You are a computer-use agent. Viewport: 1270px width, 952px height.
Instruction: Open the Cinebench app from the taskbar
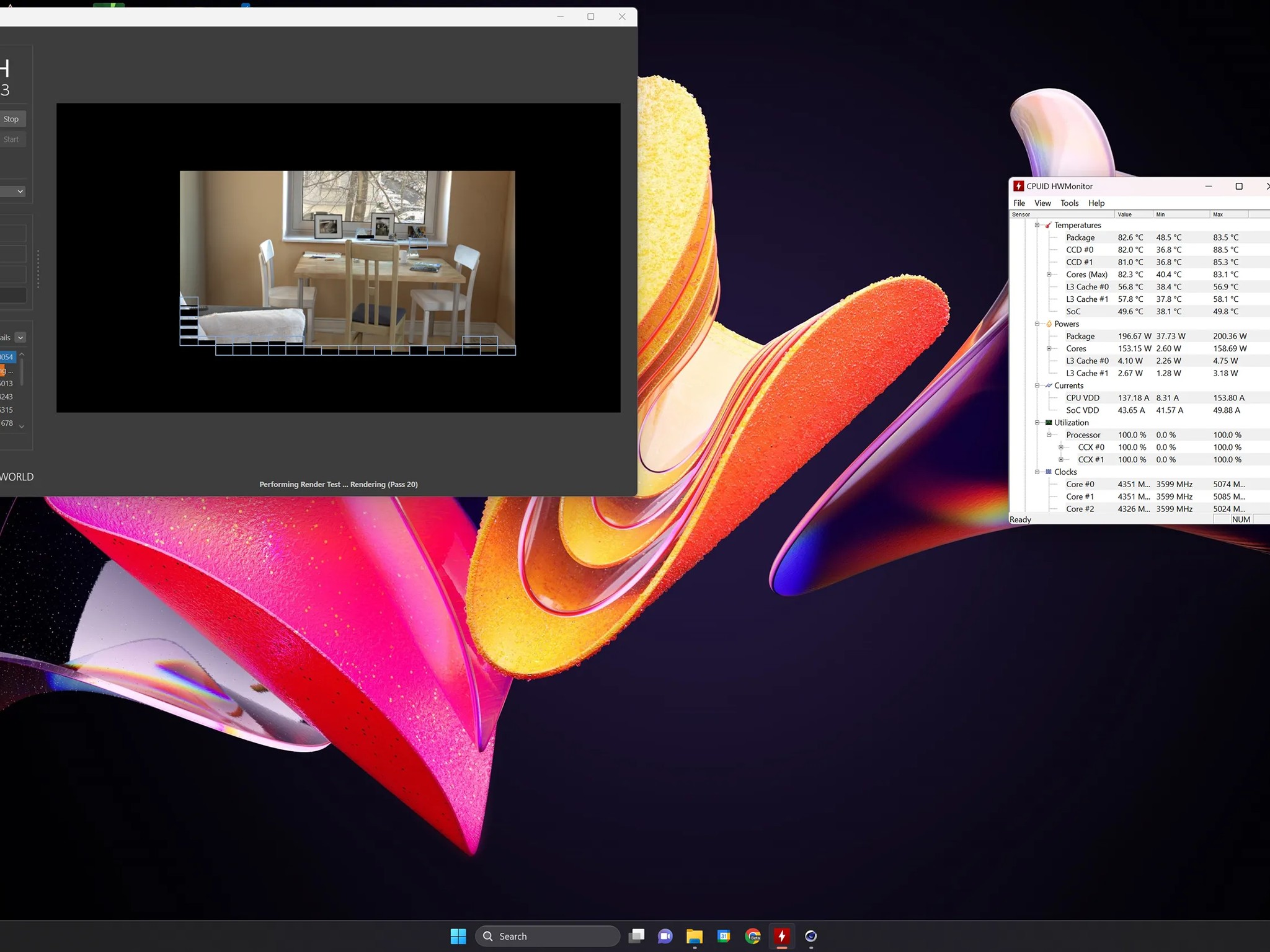click(811, 936)
